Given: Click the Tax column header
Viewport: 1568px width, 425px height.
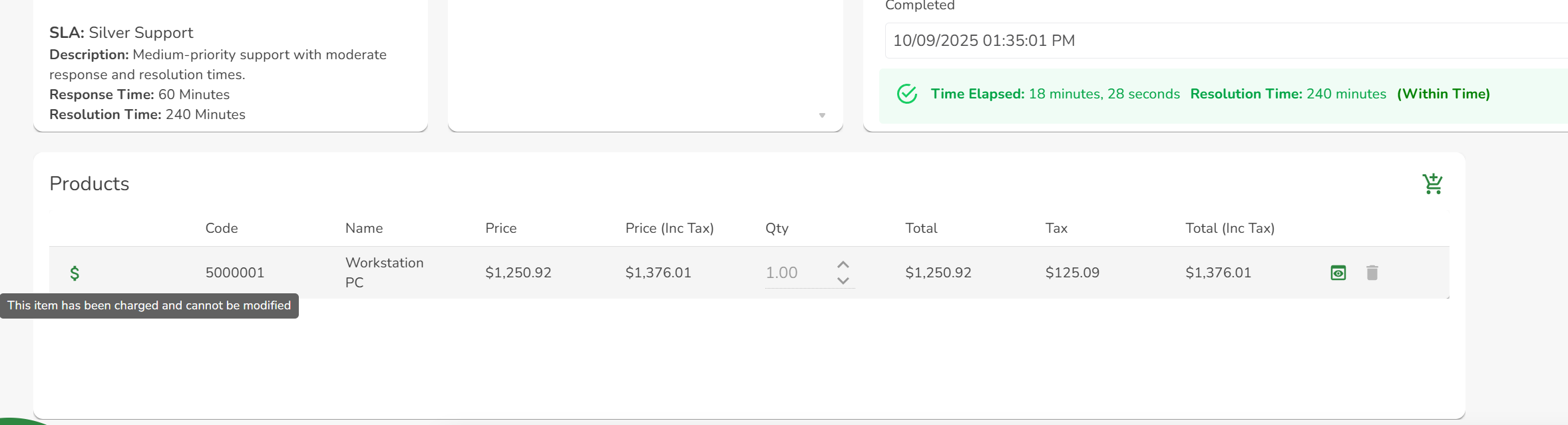Looking at the screenshot, I should (1056, 228).
